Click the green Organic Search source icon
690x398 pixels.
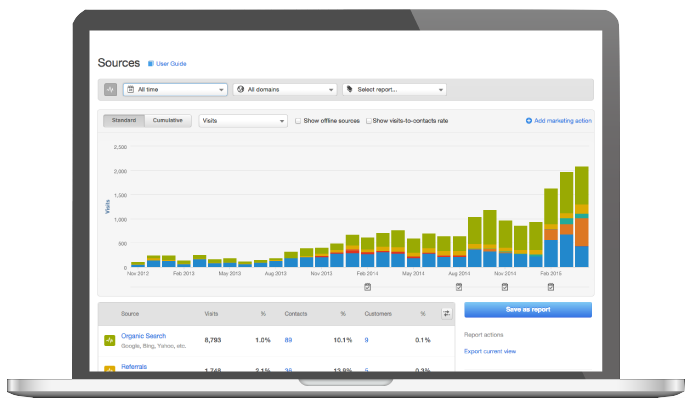(x=110, y=340)
